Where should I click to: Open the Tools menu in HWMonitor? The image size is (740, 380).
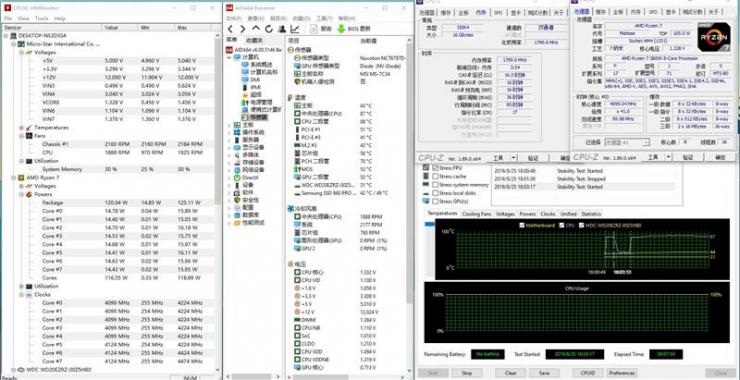42,18
